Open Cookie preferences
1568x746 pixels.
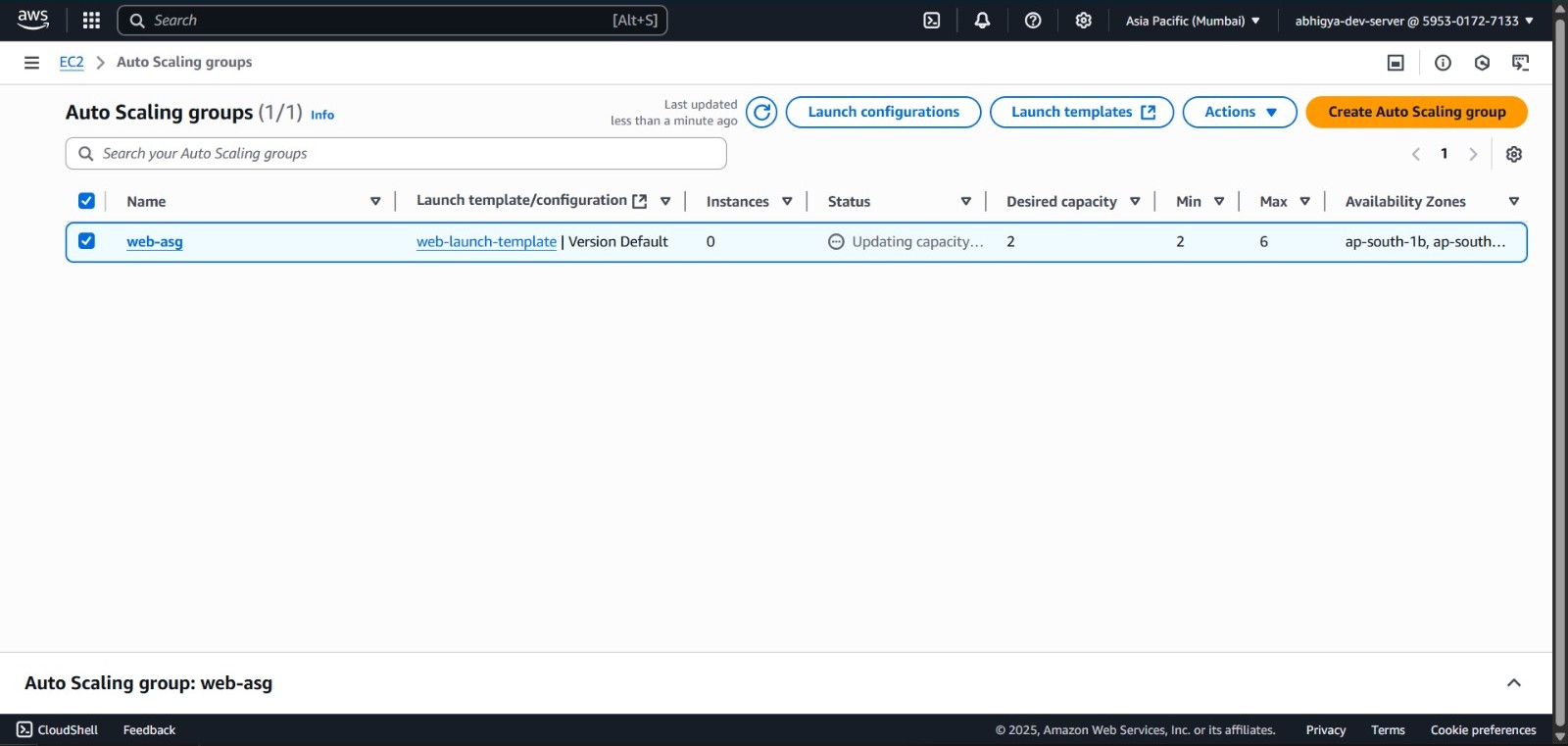pos(1483,730)
